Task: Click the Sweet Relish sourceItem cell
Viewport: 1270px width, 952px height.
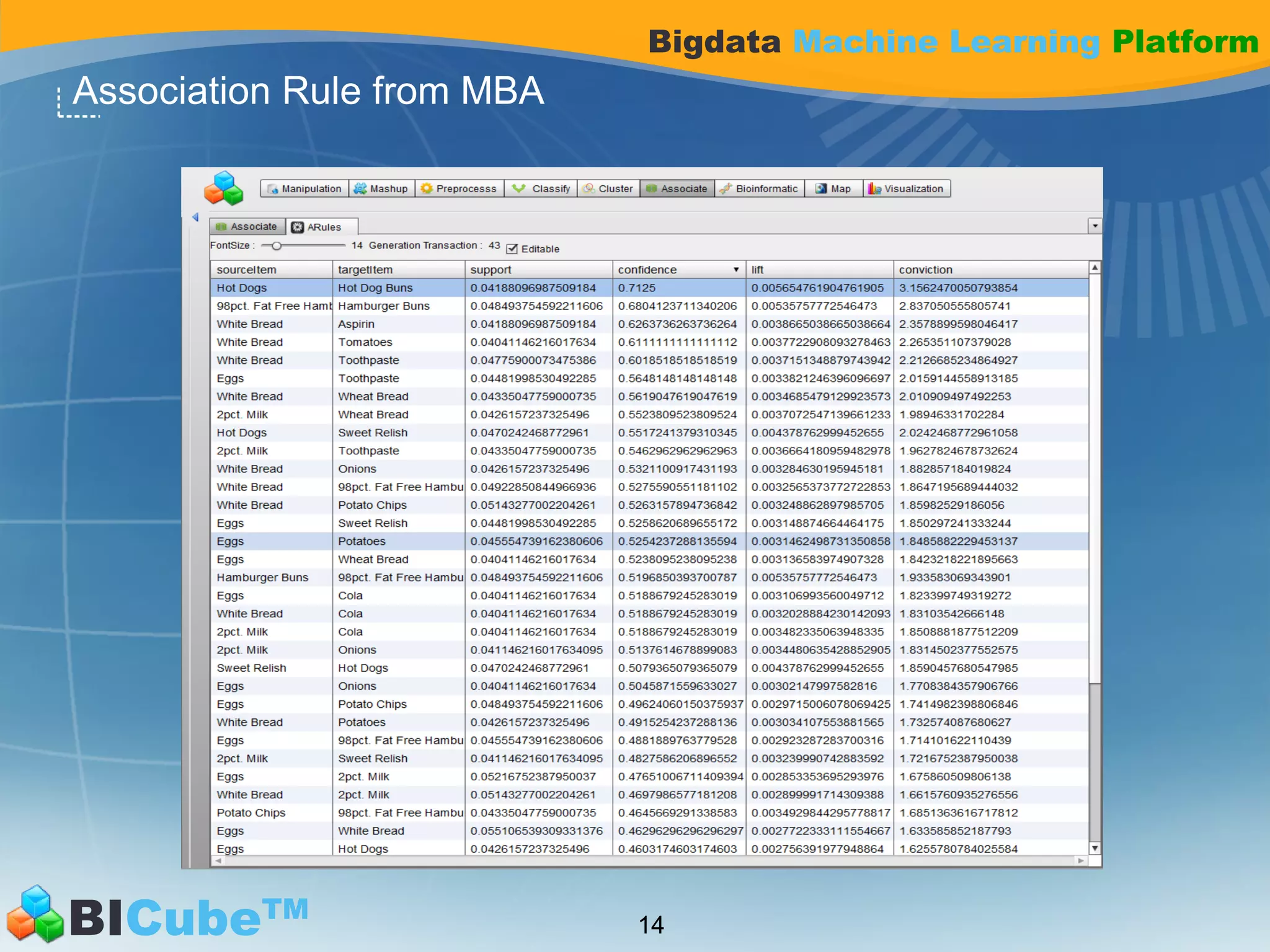Action: point(271,668)
